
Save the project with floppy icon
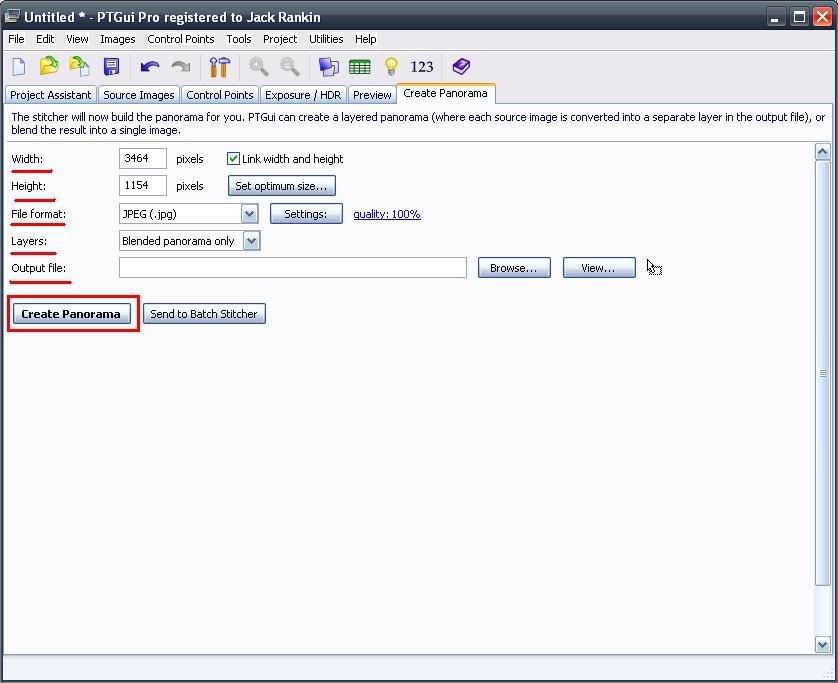[111, 67]
